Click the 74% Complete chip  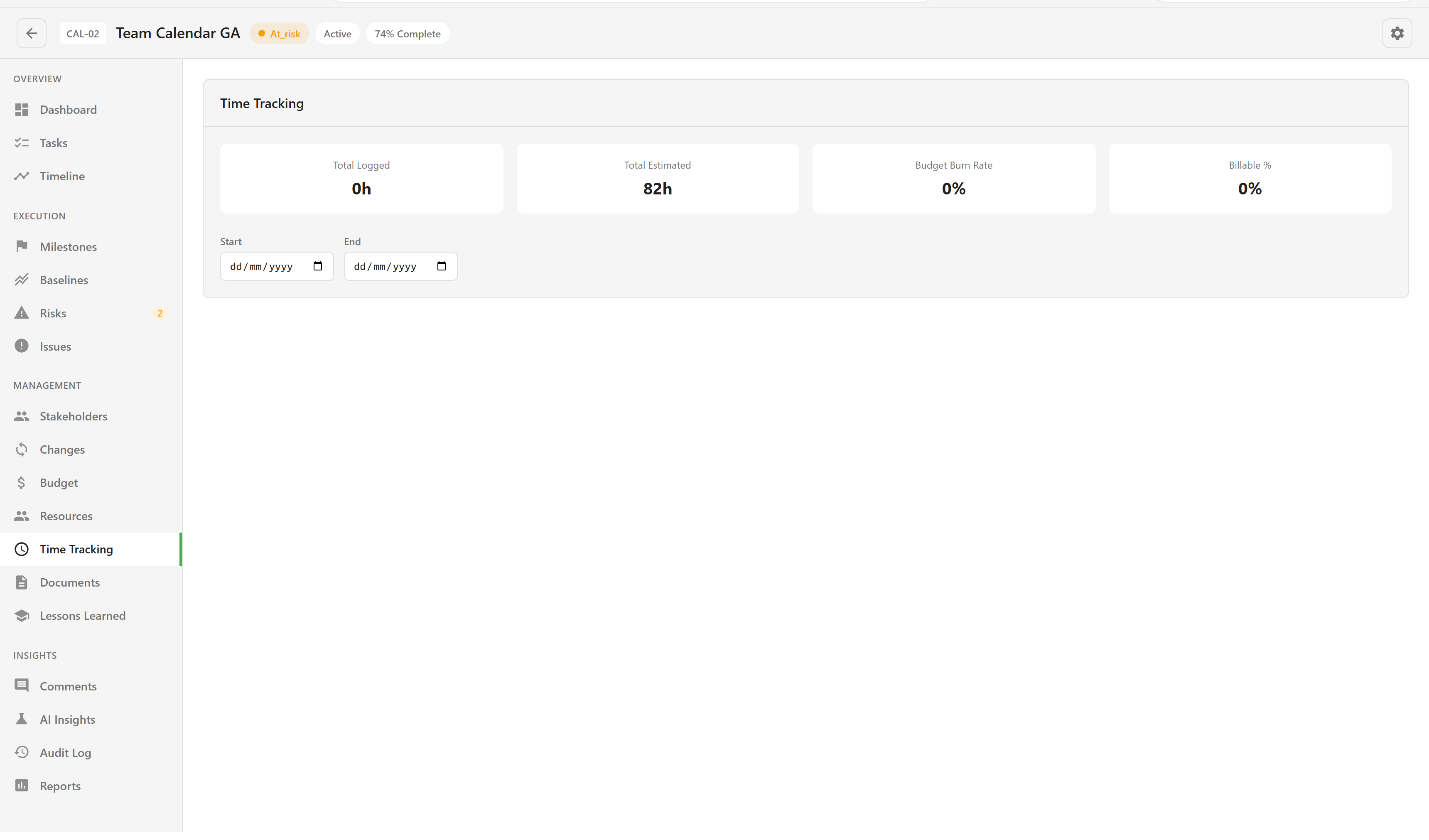(x=407, y=34)
